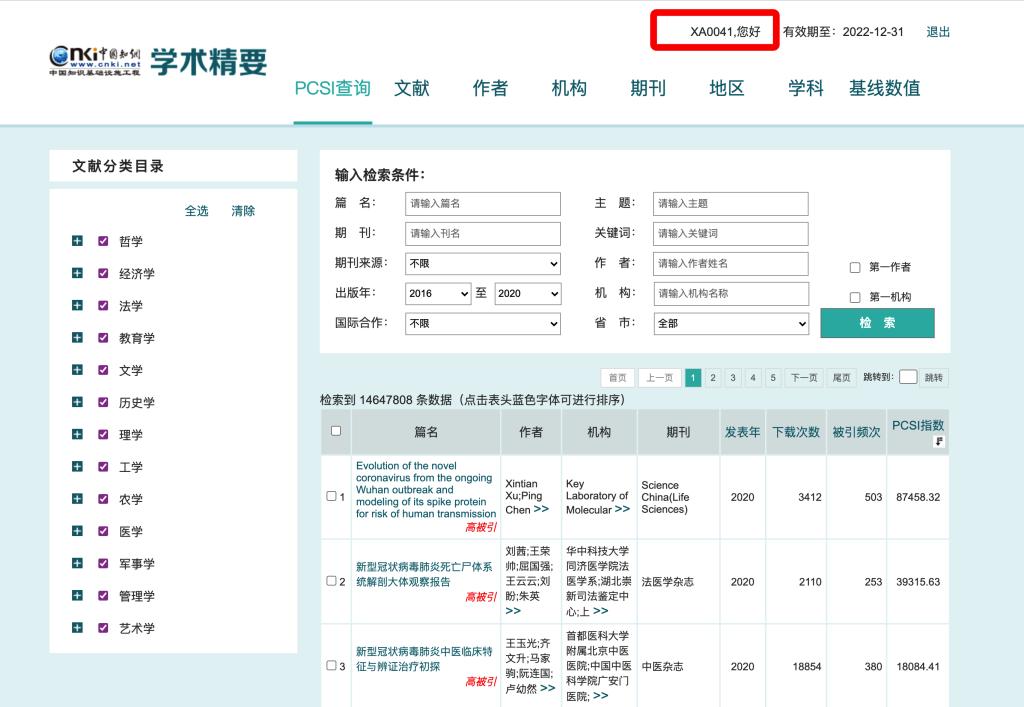
Task: Expand the 工学 category tree
Action: pyautogui.click(x=77, y=466)
